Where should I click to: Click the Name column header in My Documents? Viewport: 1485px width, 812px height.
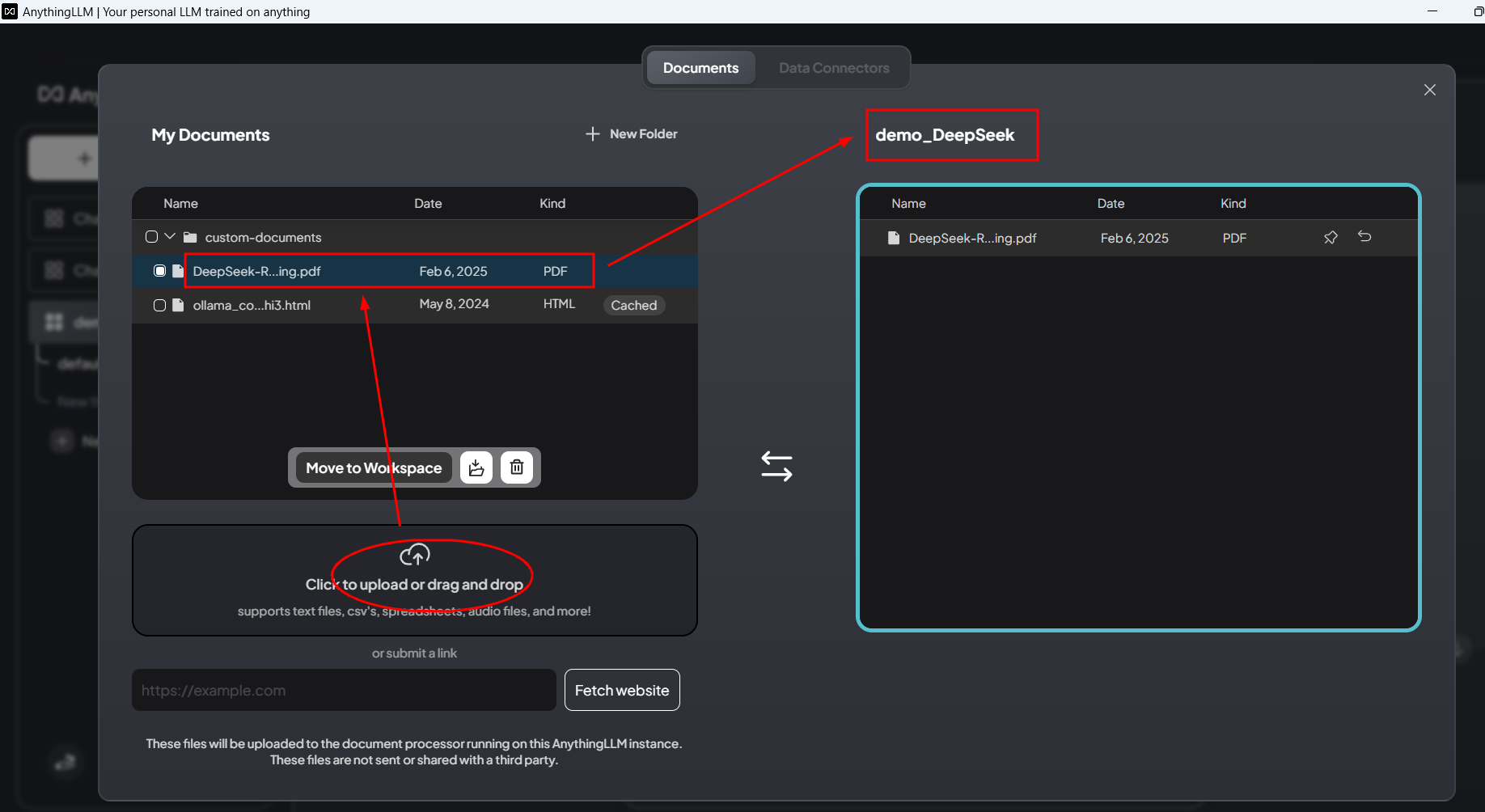(x=180, y=203)
